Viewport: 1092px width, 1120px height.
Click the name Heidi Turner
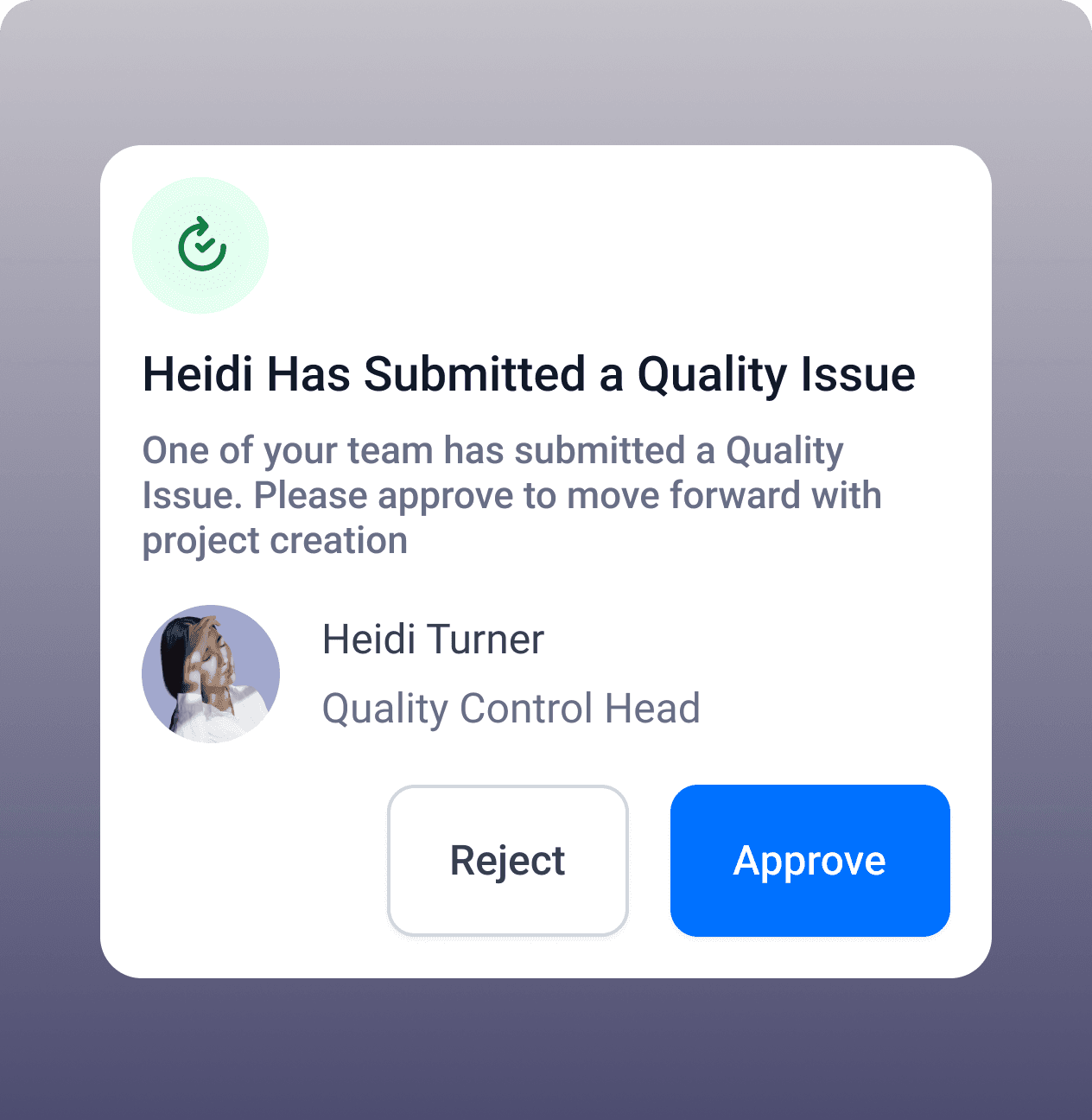(433, 640)
